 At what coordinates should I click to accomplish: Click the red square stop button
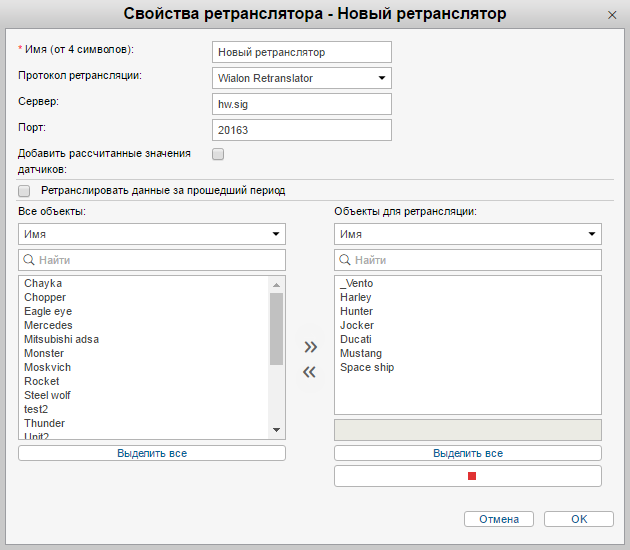pyautogui.click(x=468, y=476)
